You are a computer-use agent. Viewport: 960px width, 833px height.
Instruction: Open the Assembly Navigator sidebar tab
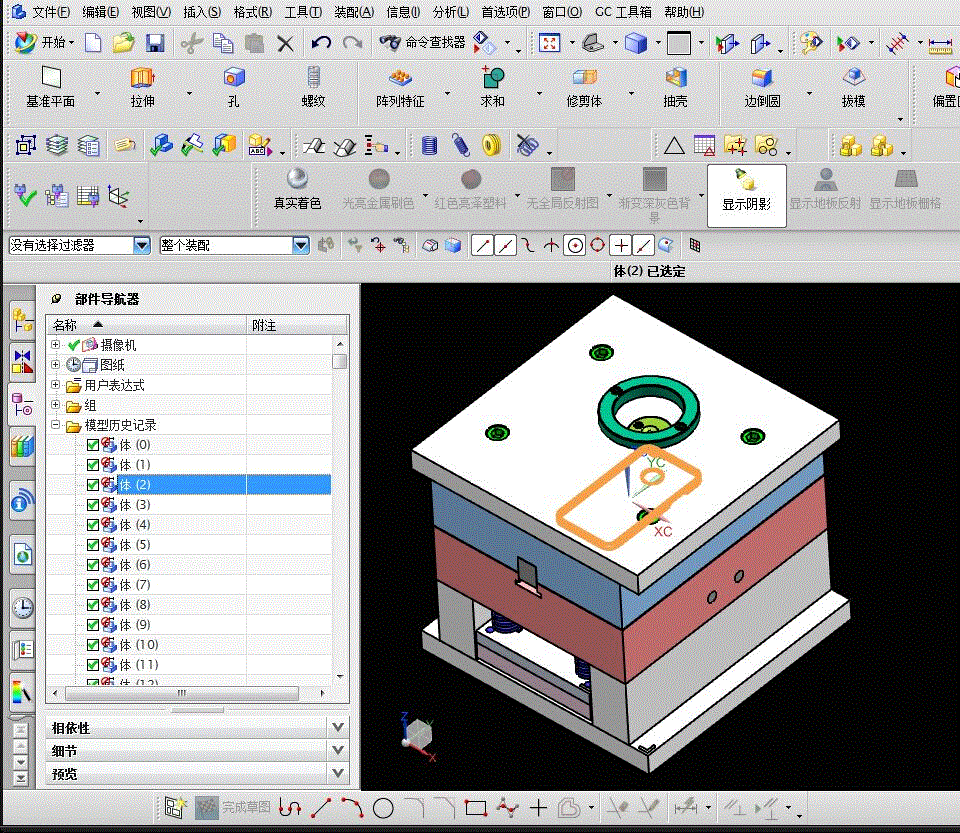[23, 320]
